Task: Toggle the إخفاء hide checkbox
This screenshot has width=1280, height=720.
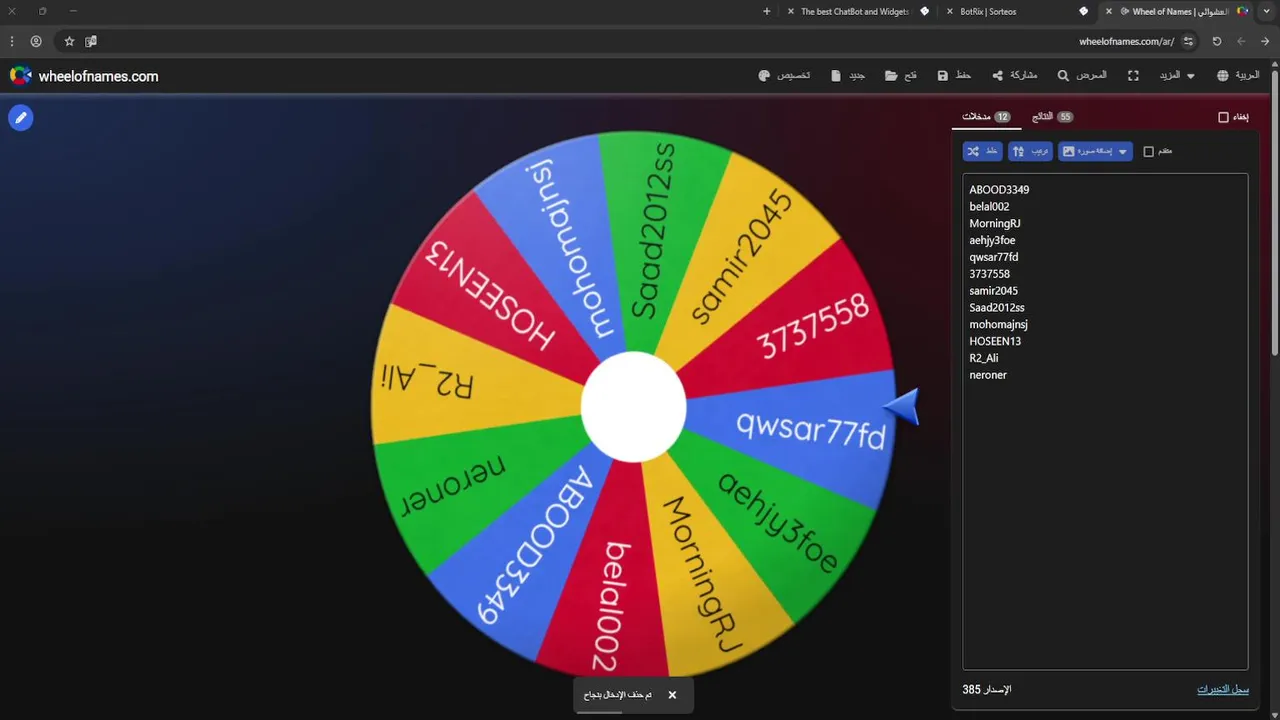Action: (1223, 117)
